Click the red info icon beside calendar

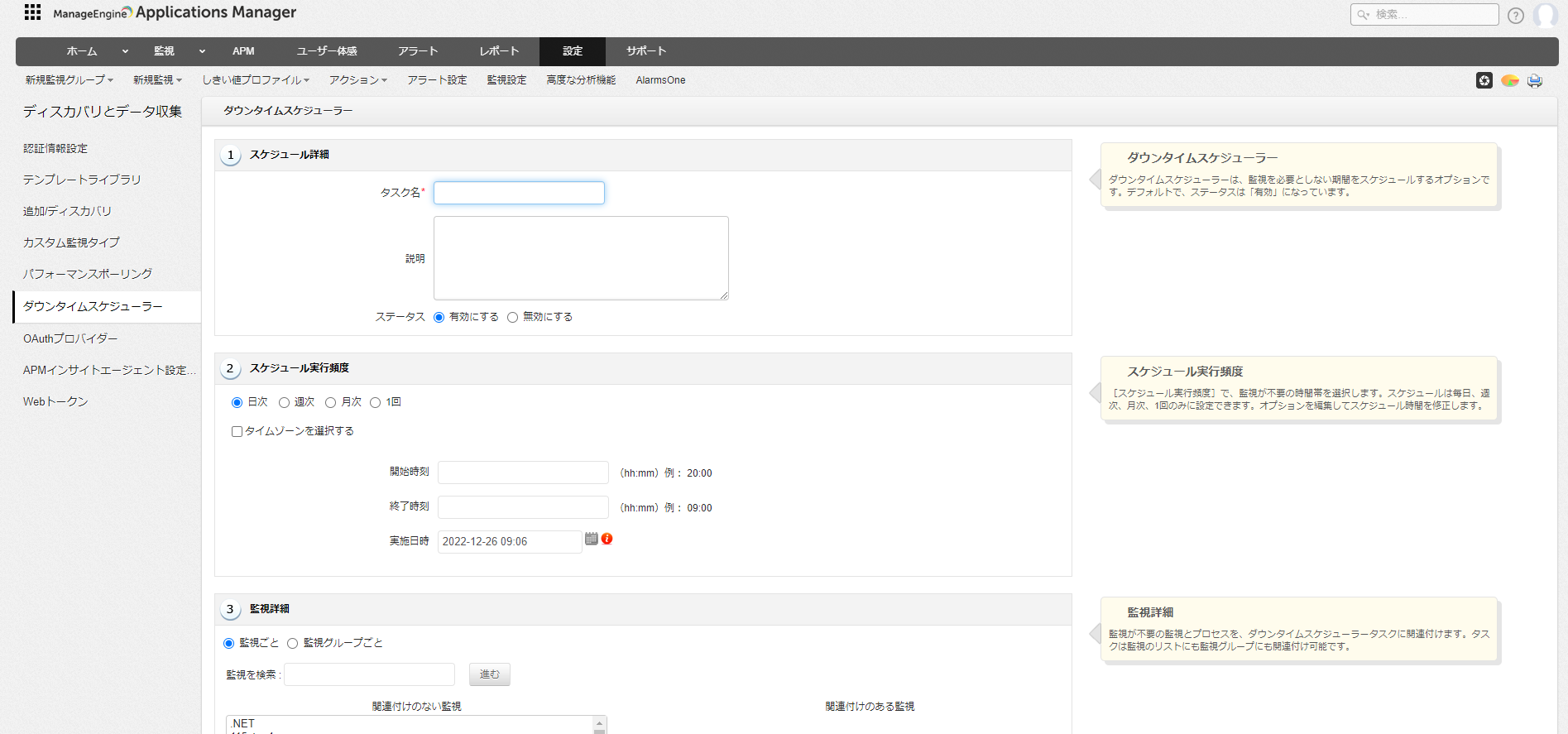point(607,539)
